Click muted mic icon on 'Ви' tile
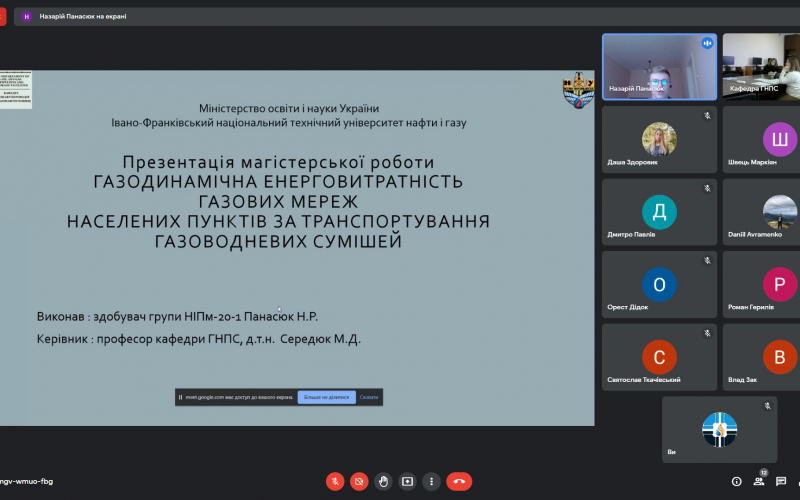The image size is (800, 500). pyautogui.click(x=767, y=406)
